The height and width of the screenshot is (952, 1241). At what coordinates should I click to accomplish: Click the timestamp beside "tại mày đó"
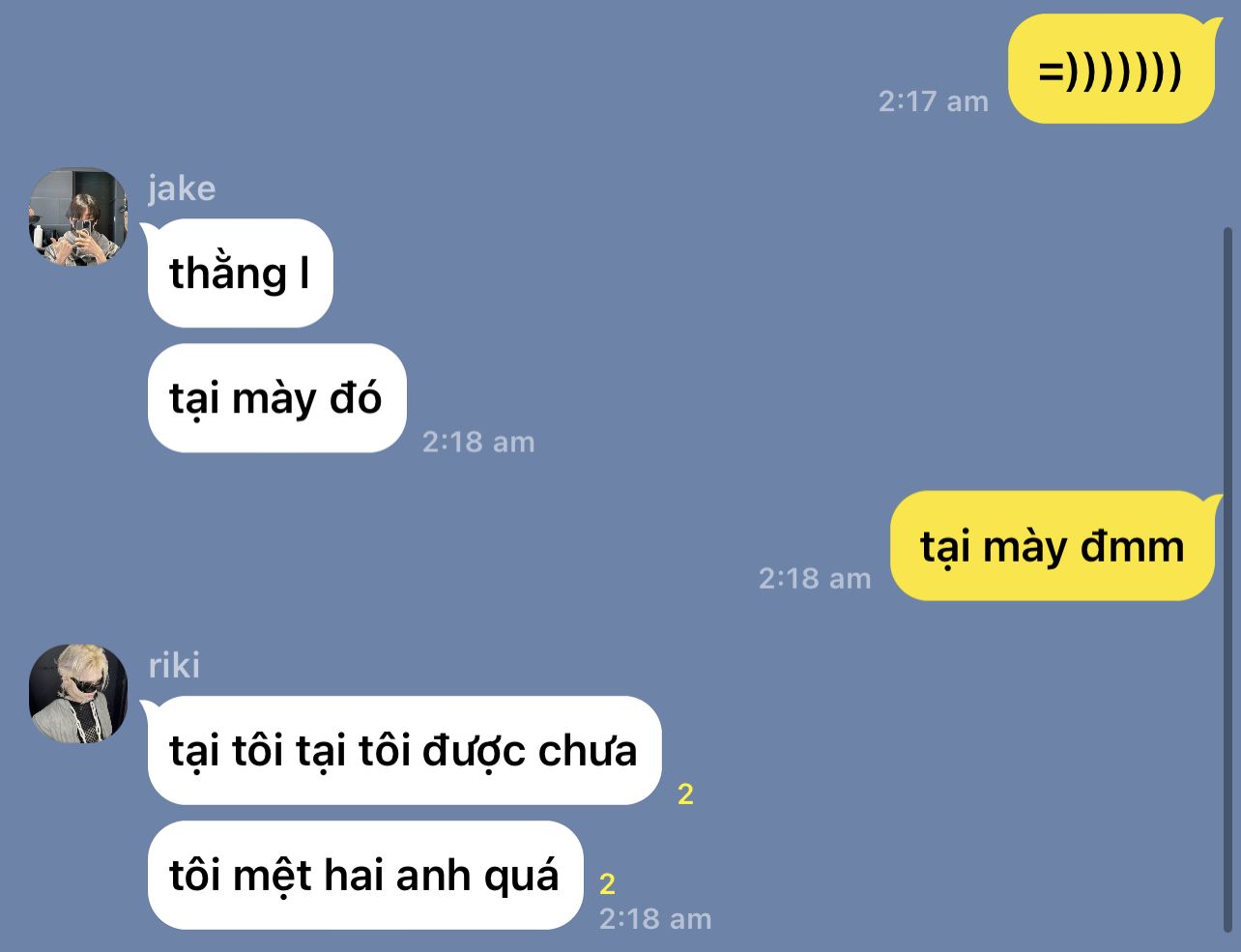[478, 442]
